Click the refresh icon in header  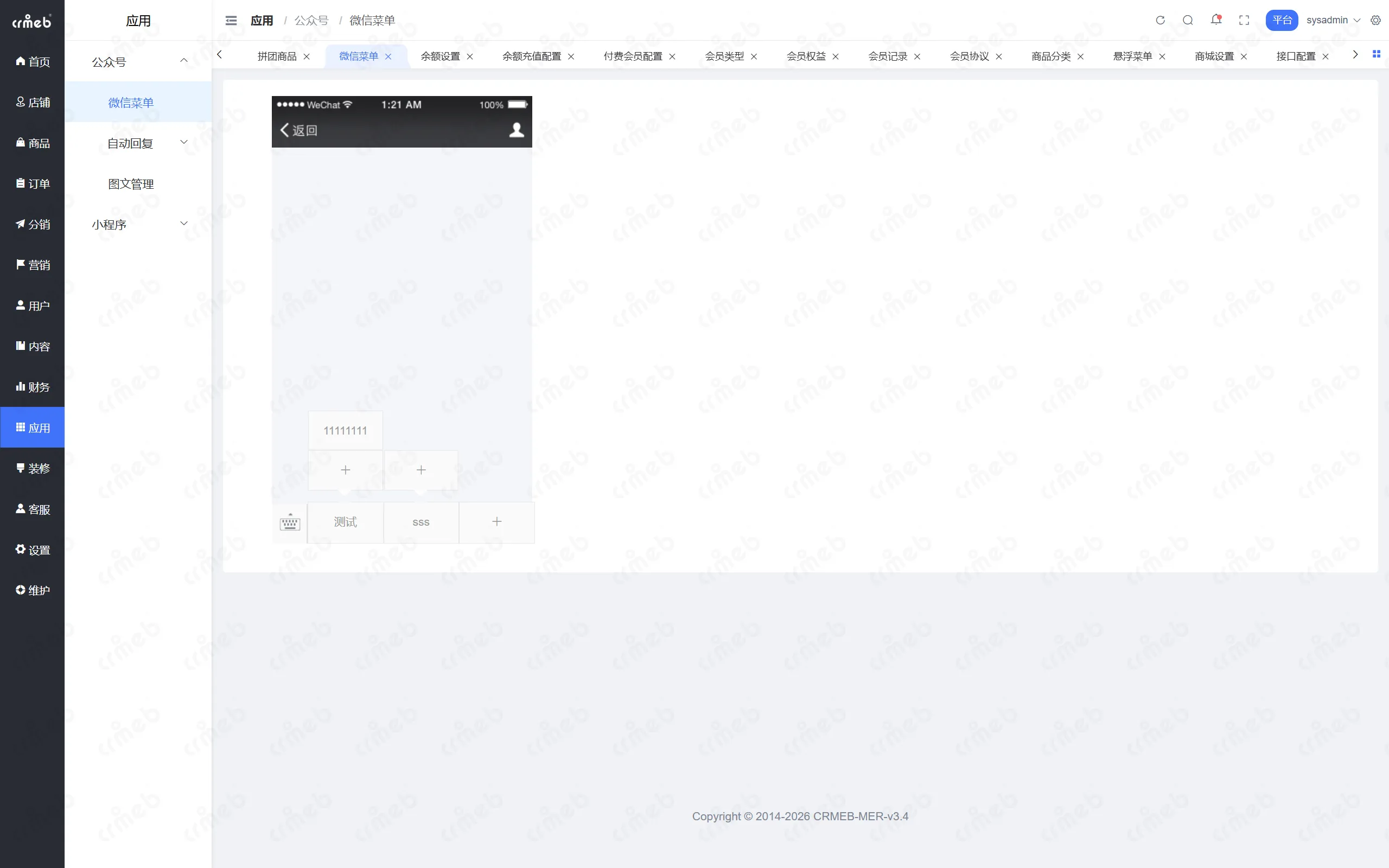1160,20
